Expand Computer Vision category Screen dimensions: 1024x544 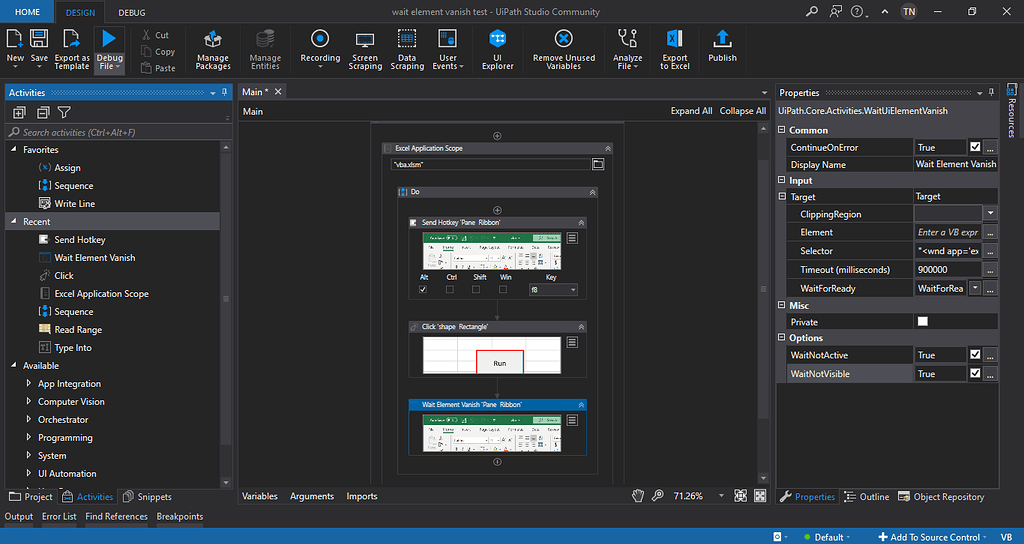29,402
